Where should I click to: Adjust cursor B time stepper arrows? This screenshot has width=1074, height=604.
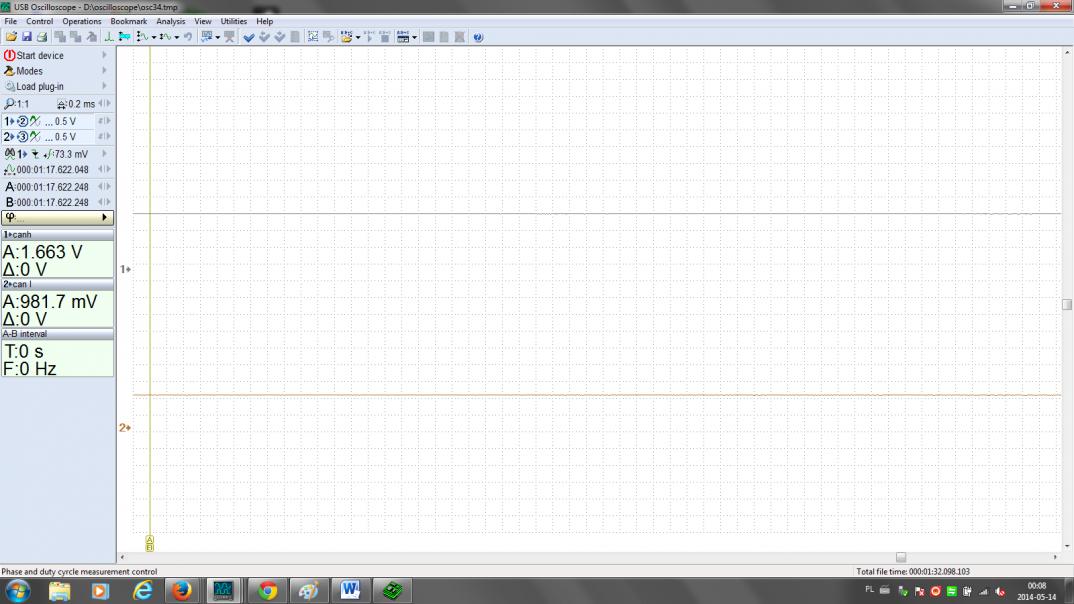point(104,202)
